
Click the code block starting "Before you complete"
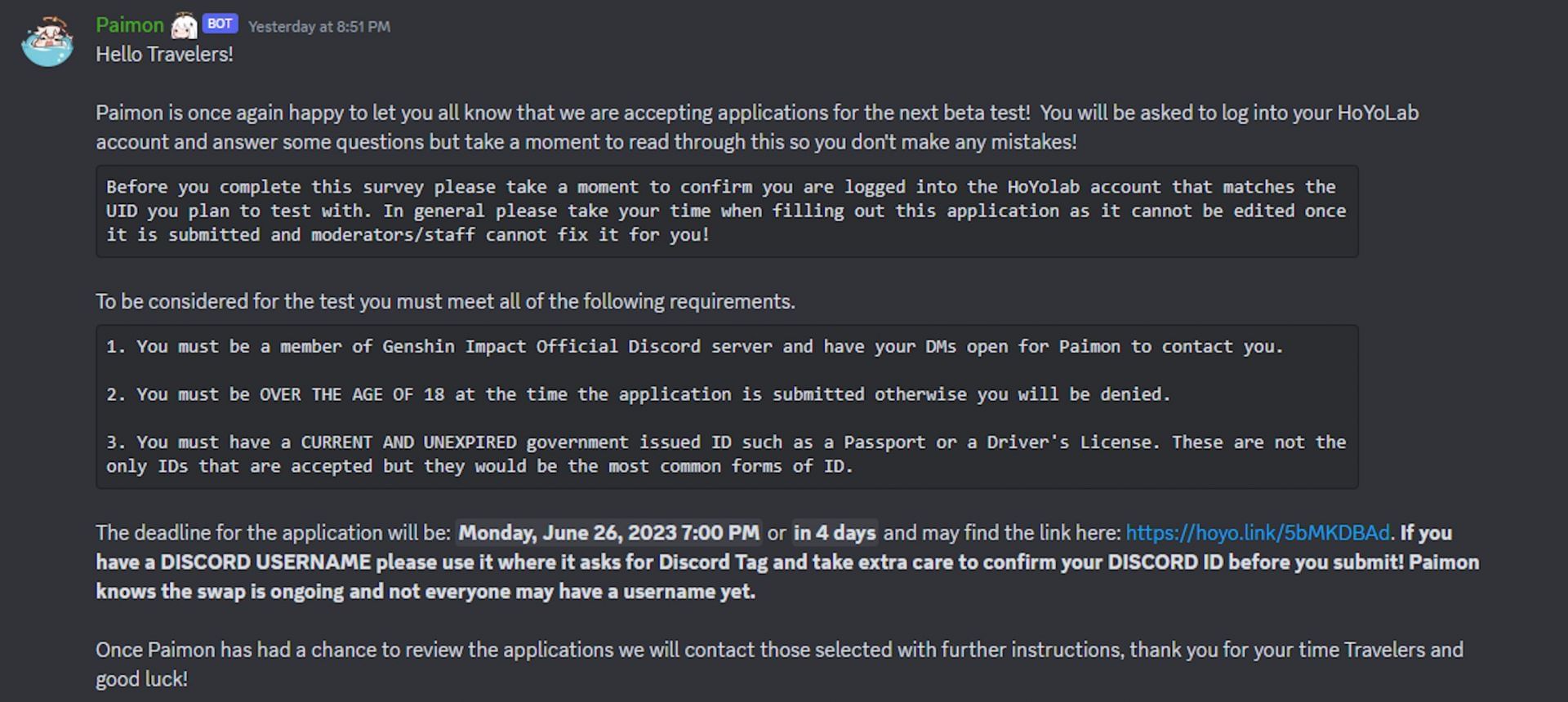coord(726,211)
